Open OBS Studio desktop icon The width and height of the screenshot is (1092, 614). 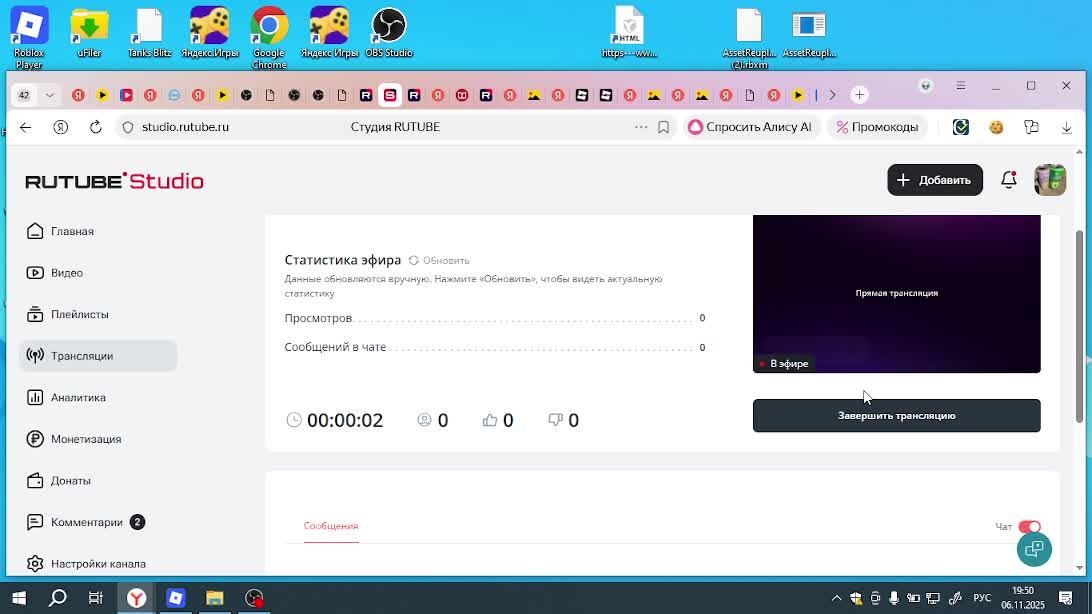coord(389,33)
